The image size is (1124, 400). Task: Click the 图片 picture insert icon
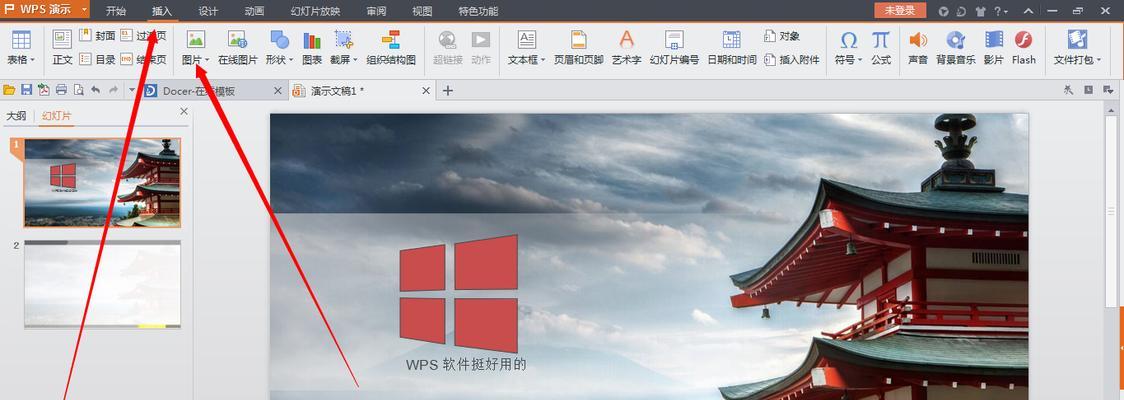click(195, 39)
